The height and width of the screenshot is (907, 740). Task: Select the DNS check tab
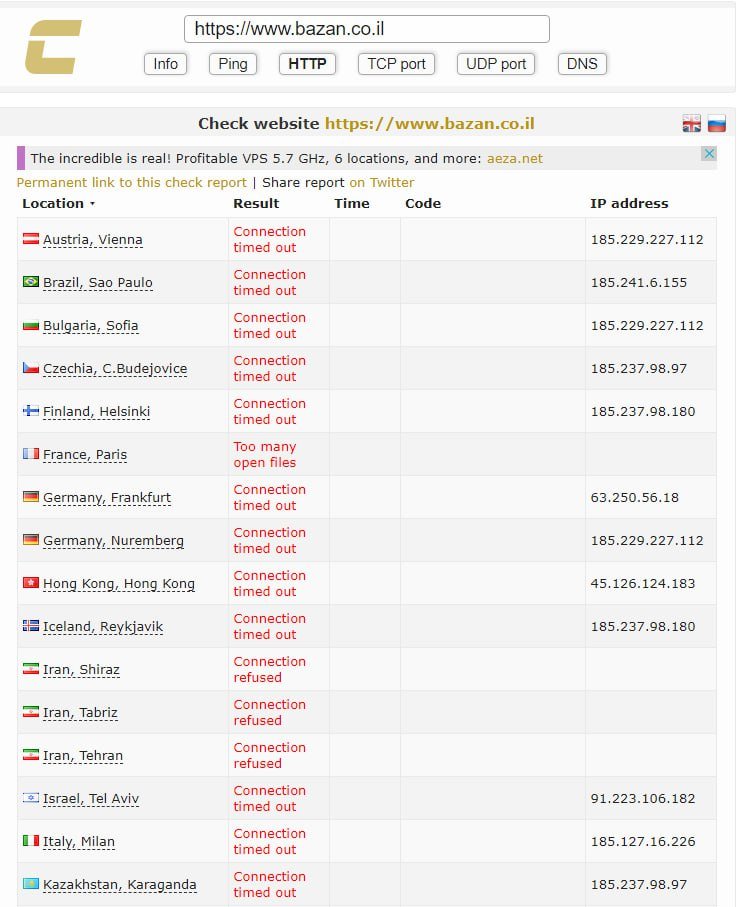[582, 64]
